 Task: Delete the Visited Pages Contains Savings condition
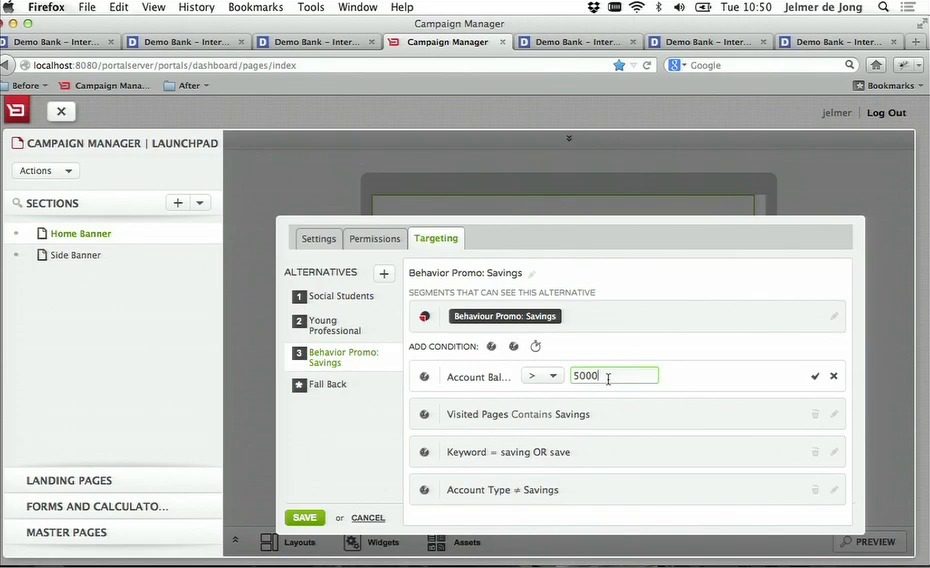815,414
